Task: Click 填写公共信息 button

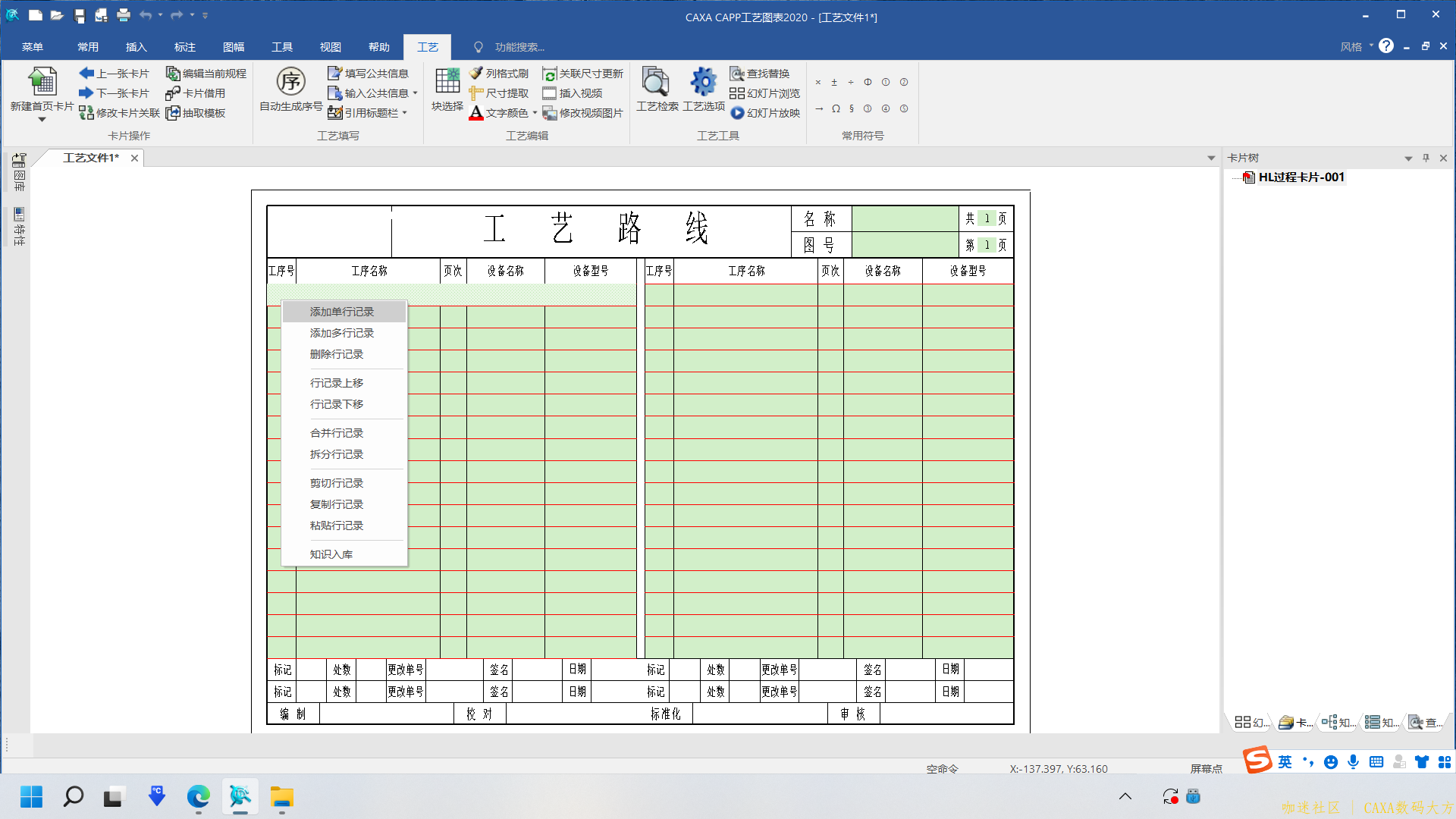Action: point(369,74)
